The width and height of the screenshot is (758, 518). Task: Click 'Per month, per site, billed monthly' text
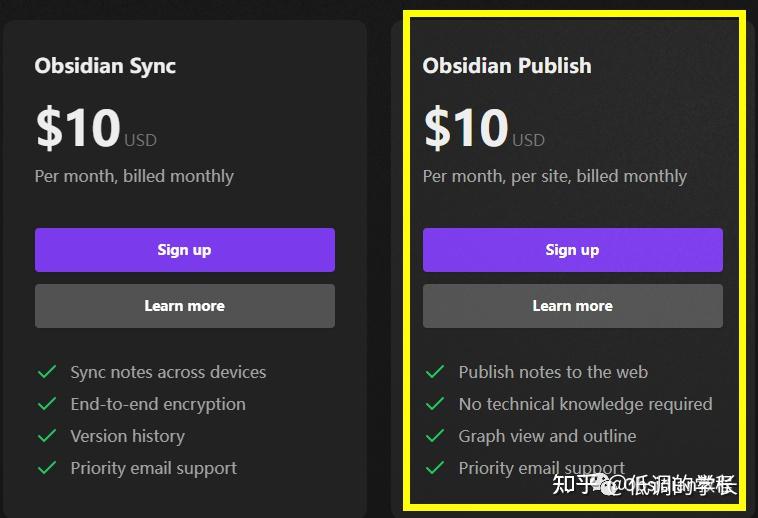pyautogui.click(x=555, y=176)
